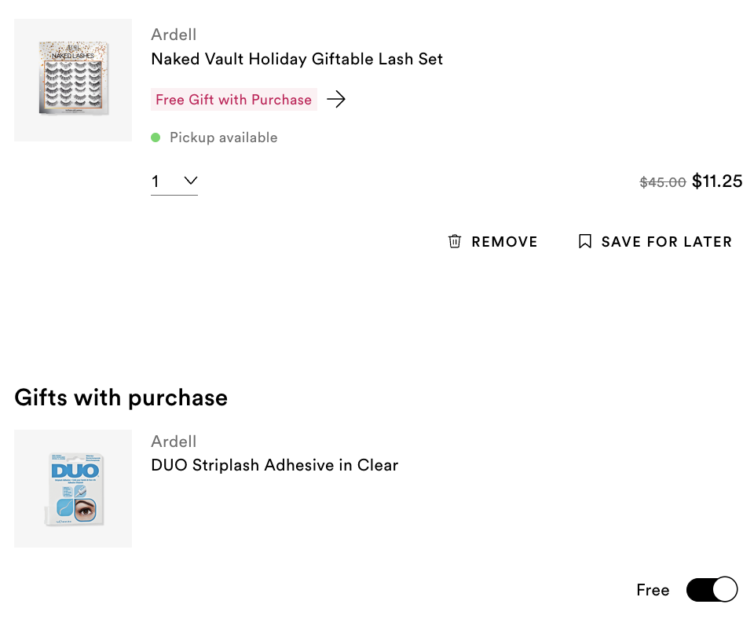Screen dimensions: 754x630
Task: Click the trash can icon
Action: (x=455, y=241)
